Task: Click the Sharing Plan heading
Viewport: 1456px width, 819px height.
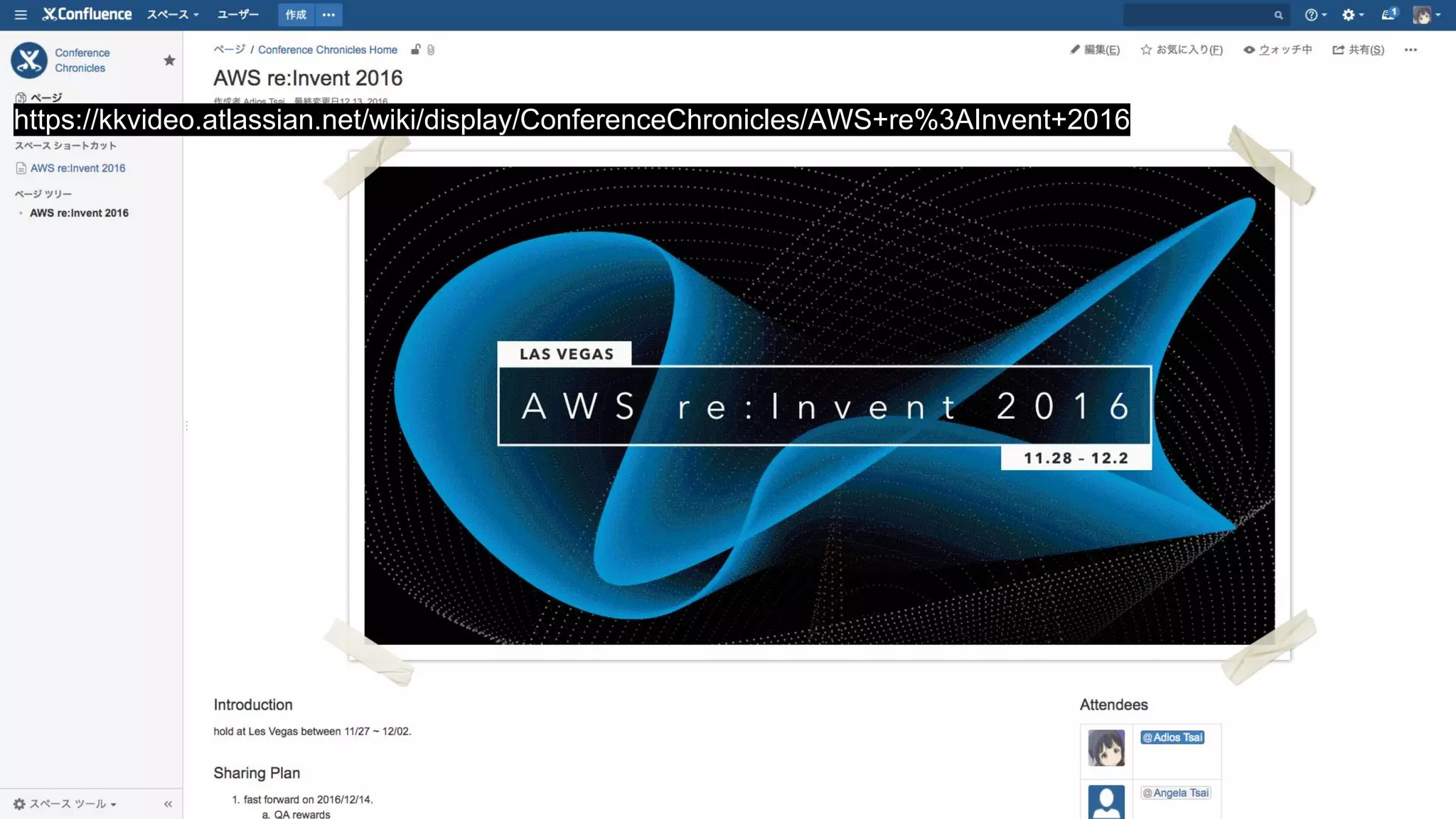Action: [257, 773]
